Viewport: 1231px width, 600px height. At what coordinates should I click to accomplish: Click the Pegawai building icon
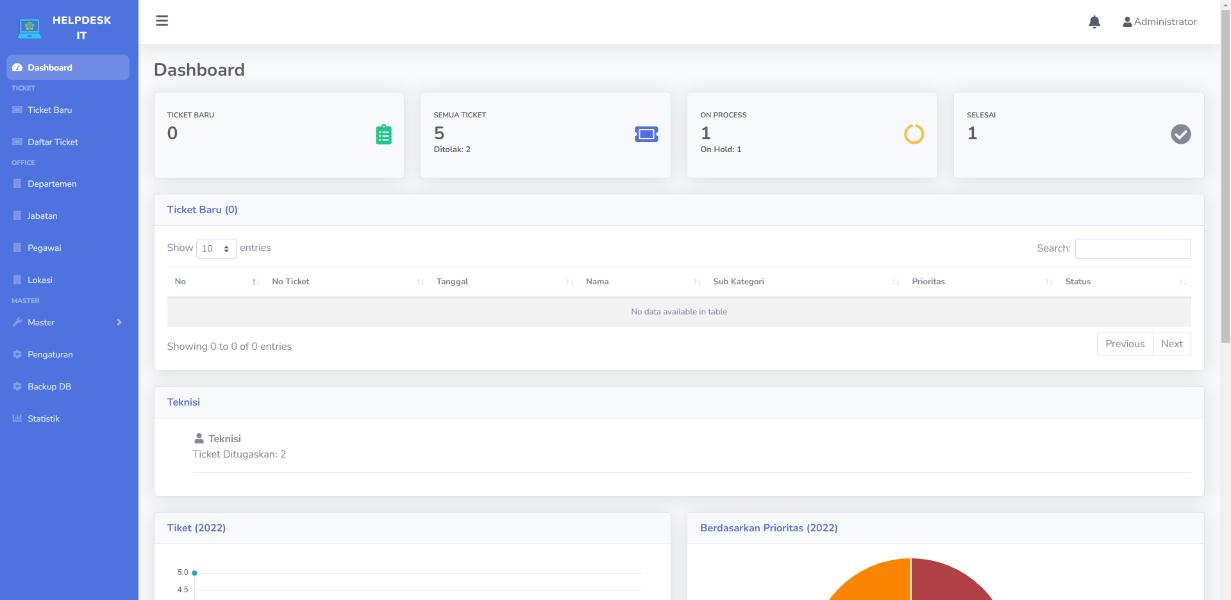click(x=17, y=248)
